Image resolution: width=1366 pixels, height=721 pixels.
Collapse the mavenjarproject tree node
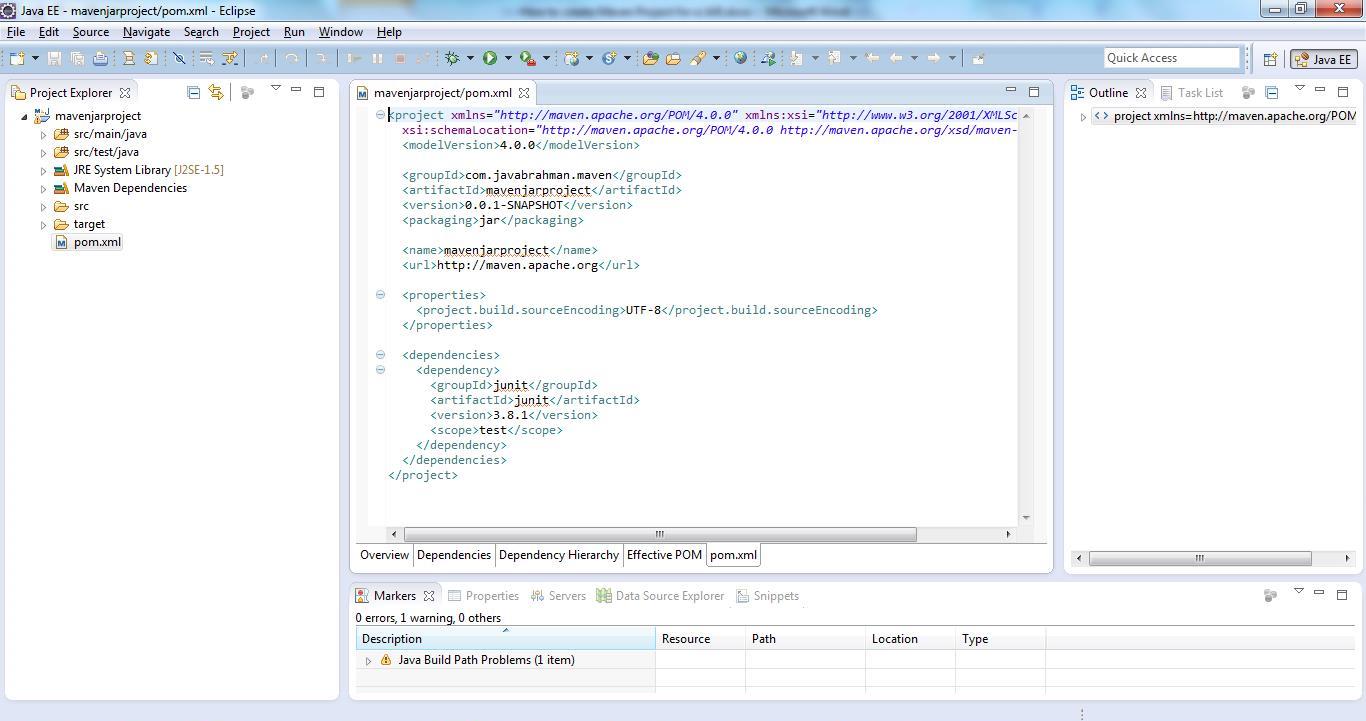[x=25, y=116]
